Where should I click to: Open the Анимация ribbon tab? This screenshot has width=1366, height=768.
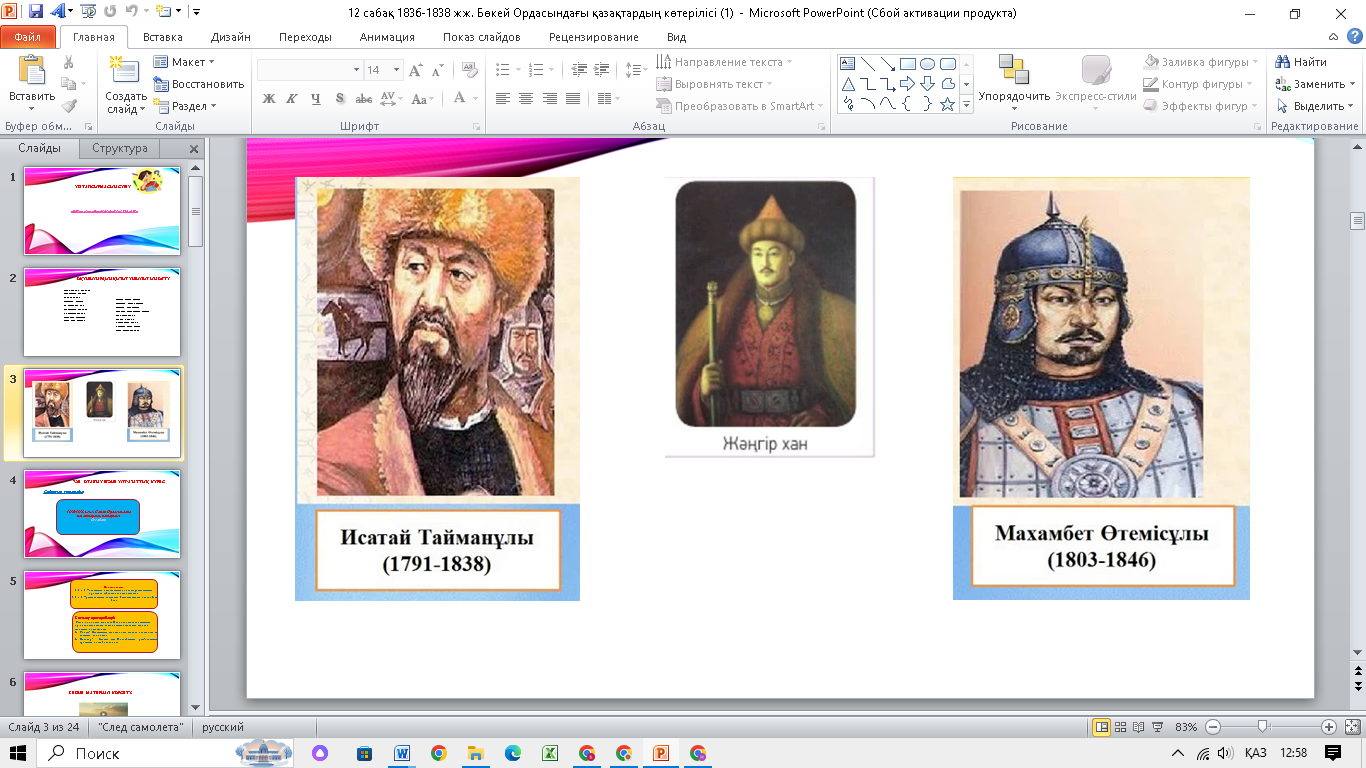click(x=386, y=37)
